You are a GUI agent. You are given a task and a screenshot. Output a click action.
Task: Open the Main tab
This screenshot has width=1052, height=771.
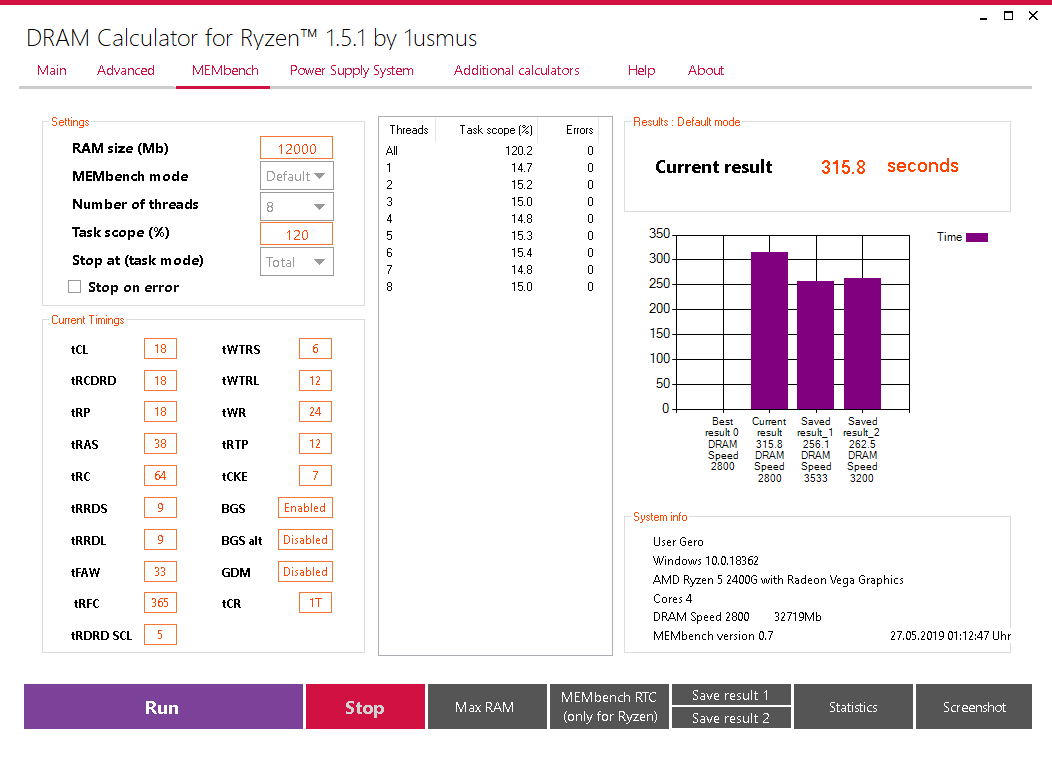(x=52, y=70)
